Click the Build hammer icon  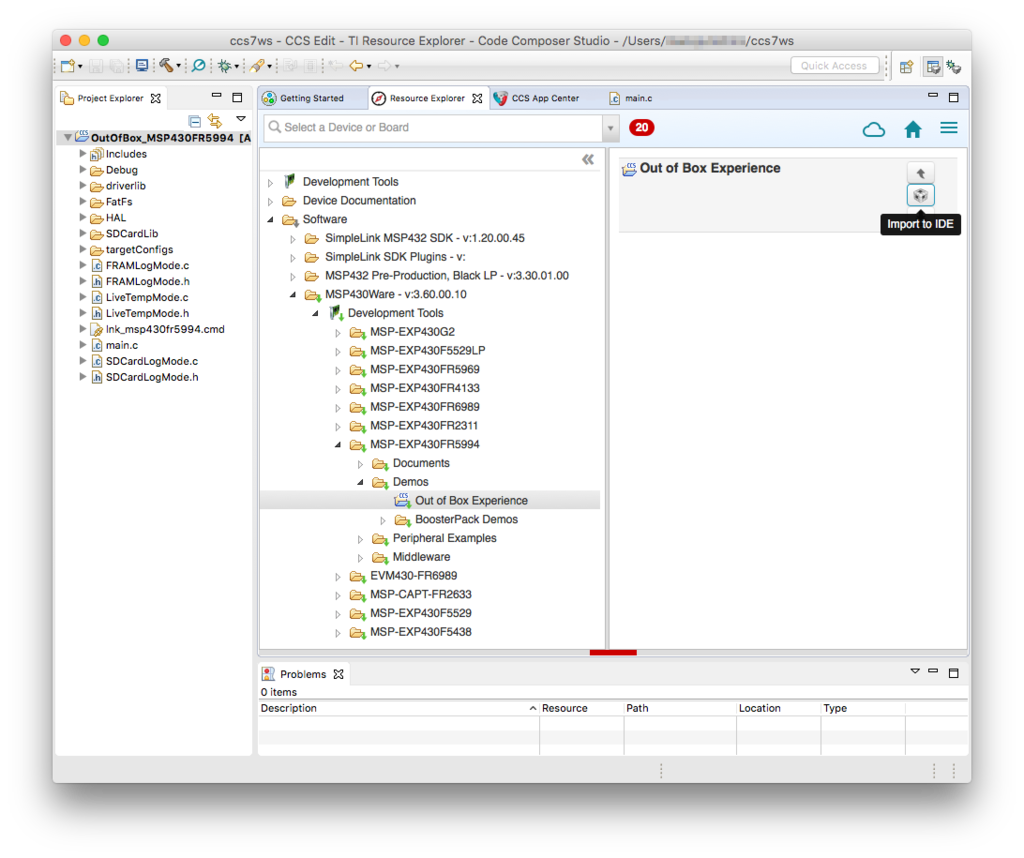click(166, 65)
